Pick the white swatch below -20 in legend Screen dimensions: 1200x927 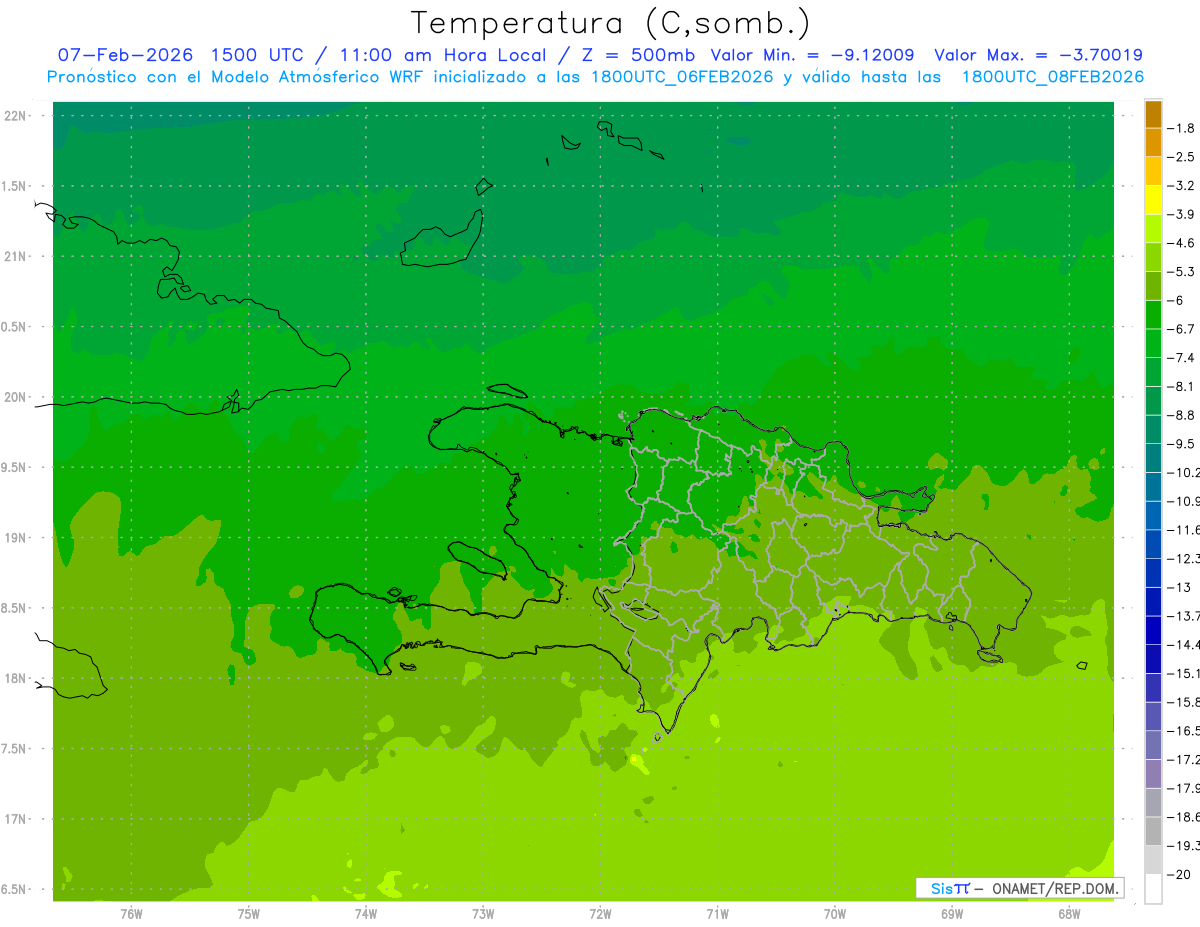pyautogui.click(x=1153, y=889)
